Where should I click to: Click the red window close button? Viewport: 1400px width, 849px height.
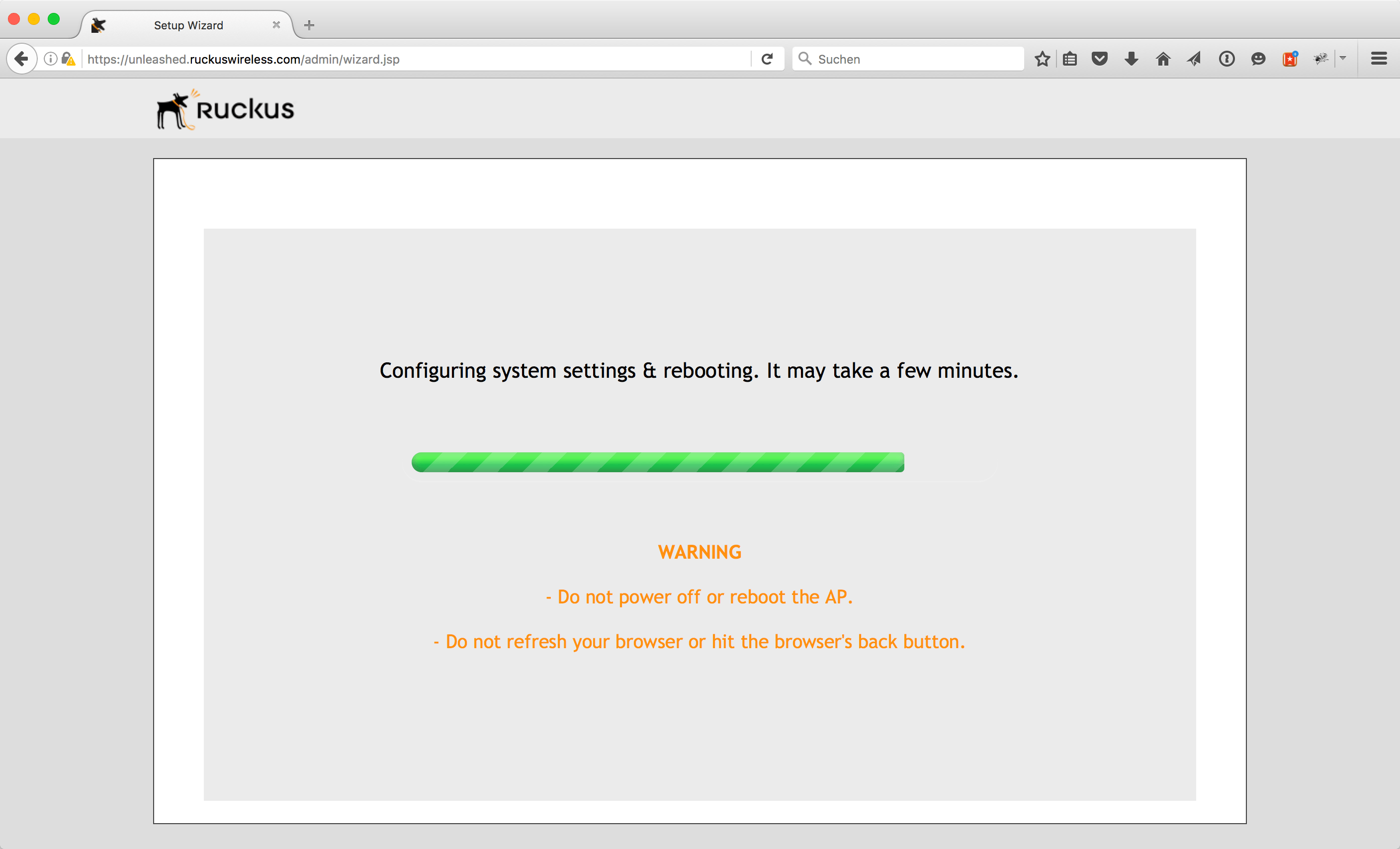(x=14, y=19)
